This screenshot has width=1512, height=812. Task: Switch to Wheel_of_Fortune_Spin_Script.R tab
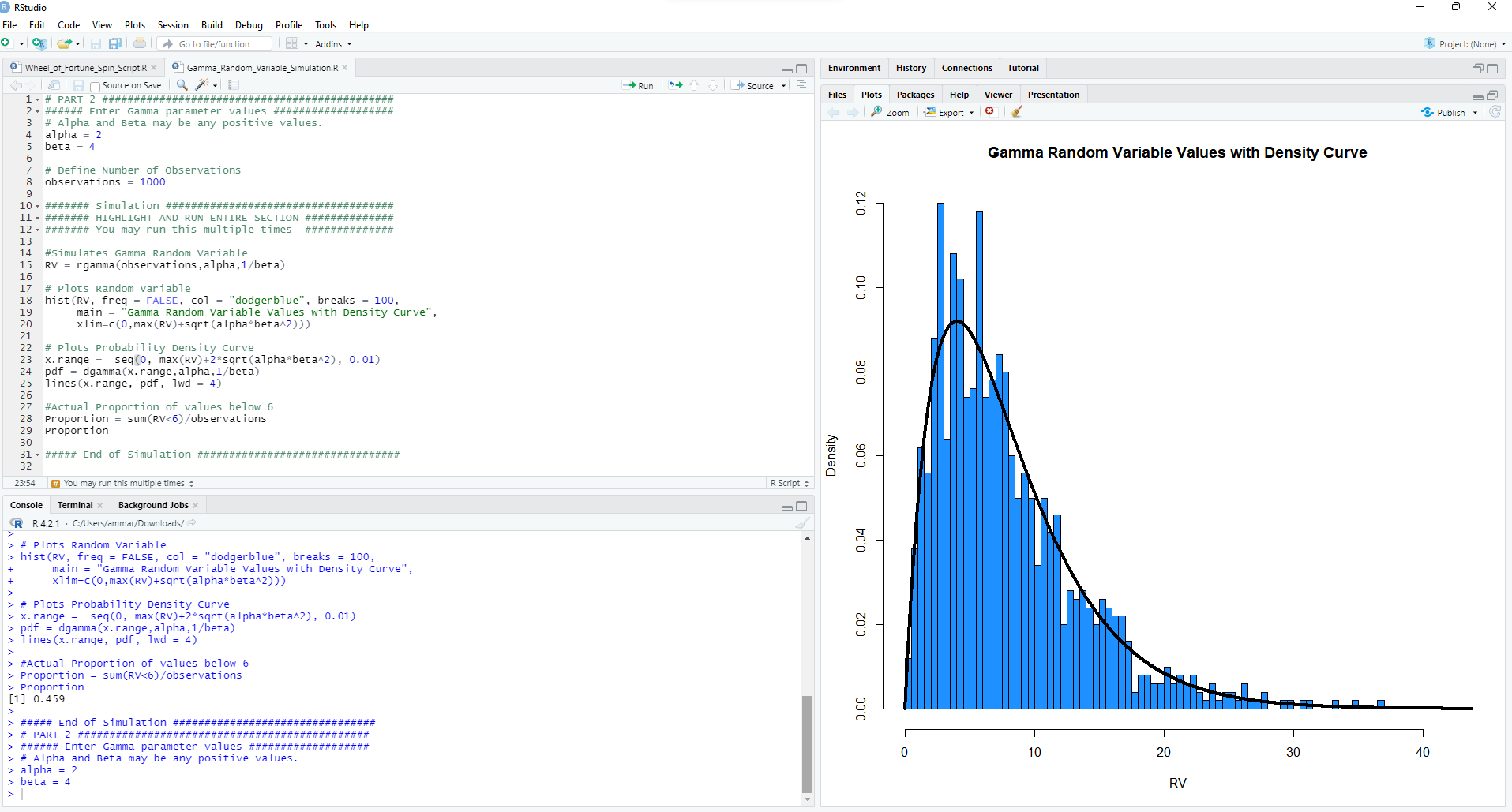tap(85, 68)
